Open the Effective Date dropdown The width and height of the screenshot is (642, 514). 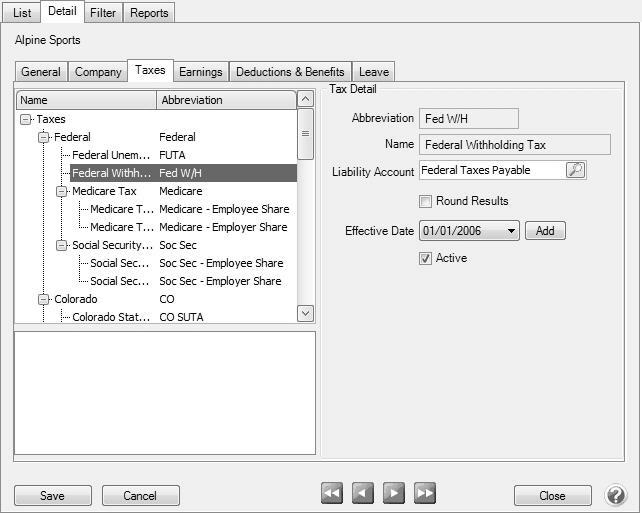tap(512, 231)
